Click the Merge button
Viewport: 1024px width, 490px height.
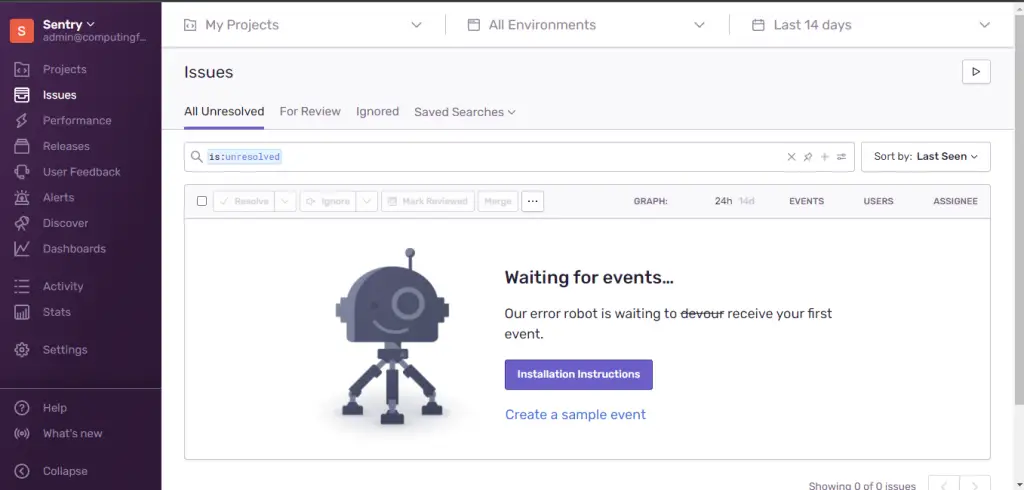tap(498, 201)
